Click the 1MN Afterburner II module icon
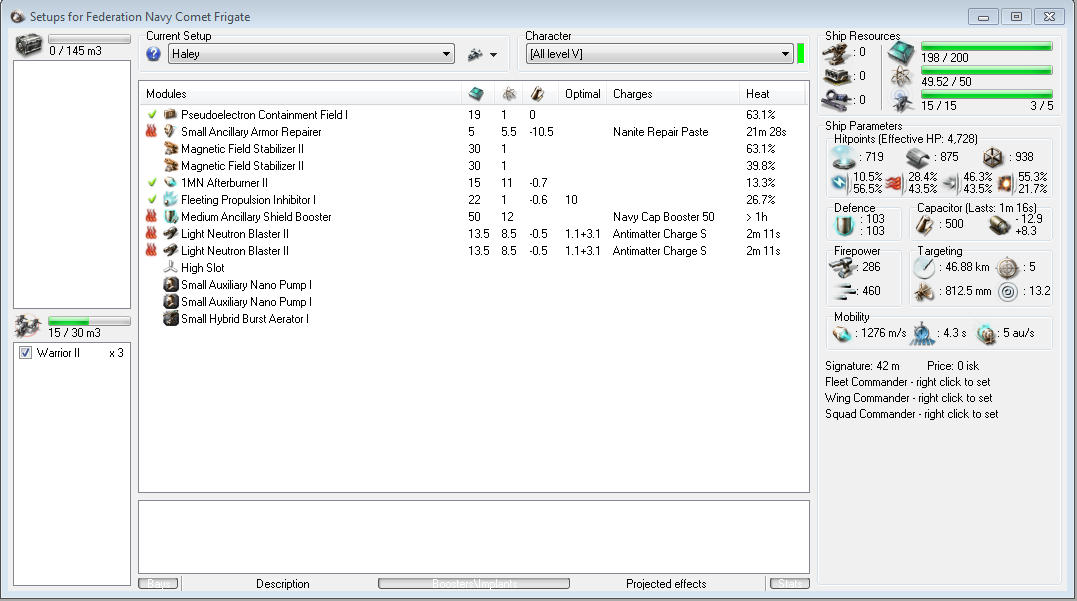Viewport: 1077px width, 601px height. pos(170,183)
